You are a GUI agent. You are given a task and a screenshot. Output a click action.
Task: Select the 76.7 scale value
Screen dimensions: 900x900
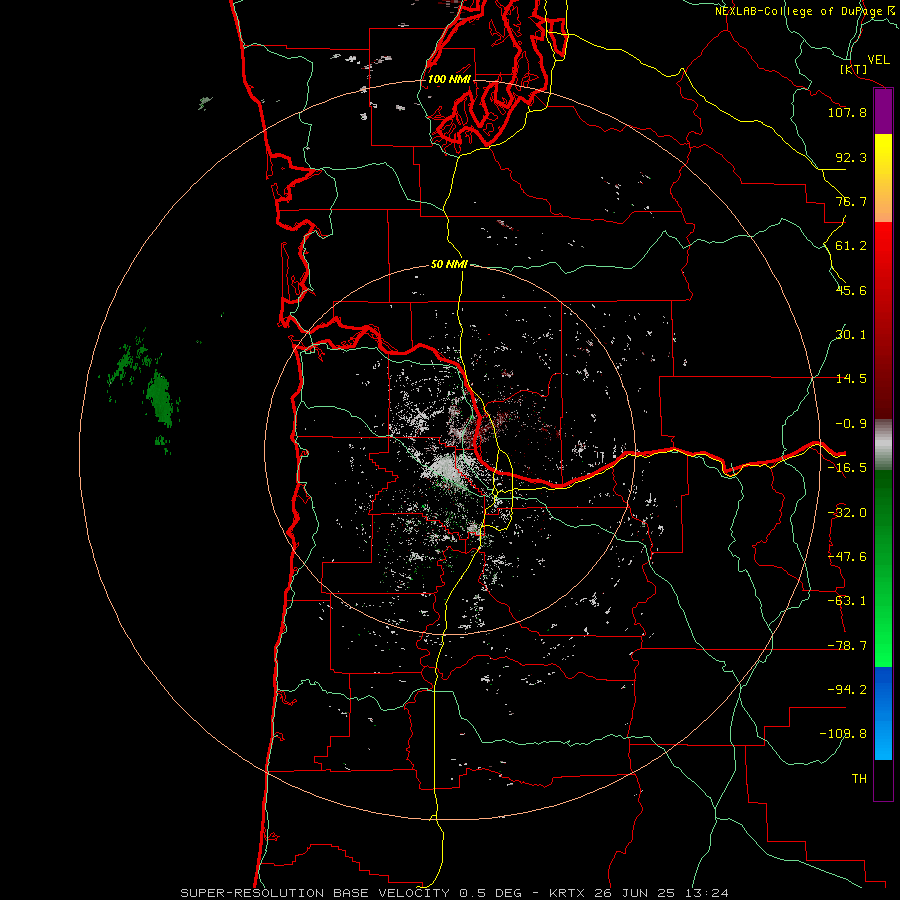click(851, 201)
